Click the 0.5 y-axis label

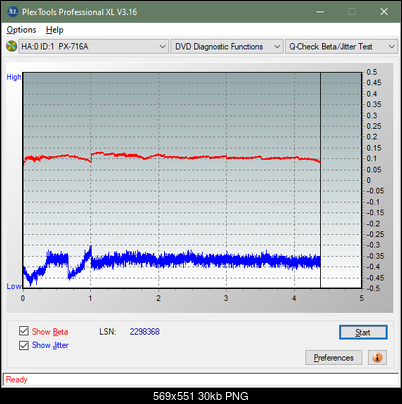[x=372, y=72]
